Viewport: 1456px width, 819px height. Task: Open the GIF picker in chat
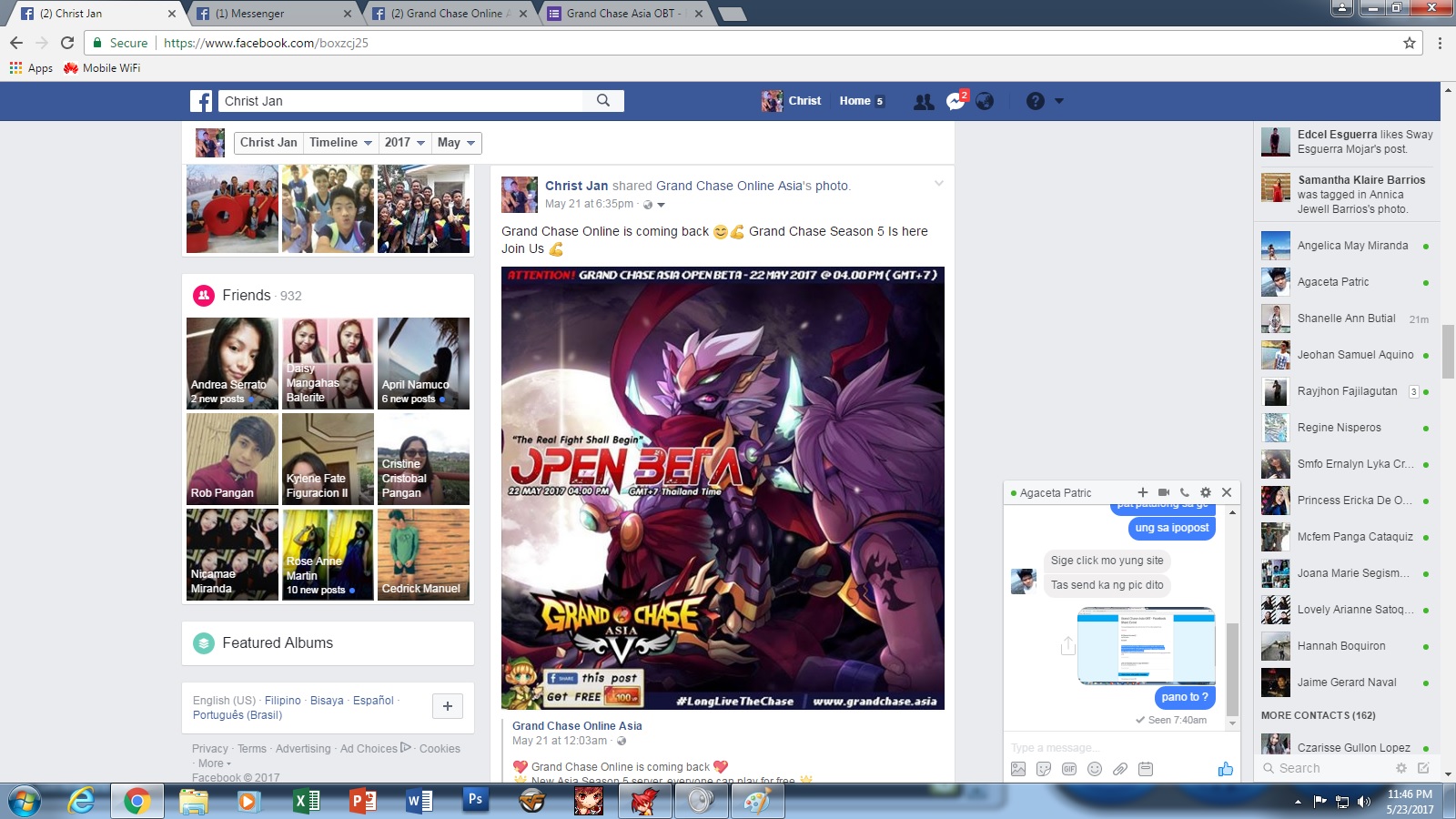point(1069,769)
